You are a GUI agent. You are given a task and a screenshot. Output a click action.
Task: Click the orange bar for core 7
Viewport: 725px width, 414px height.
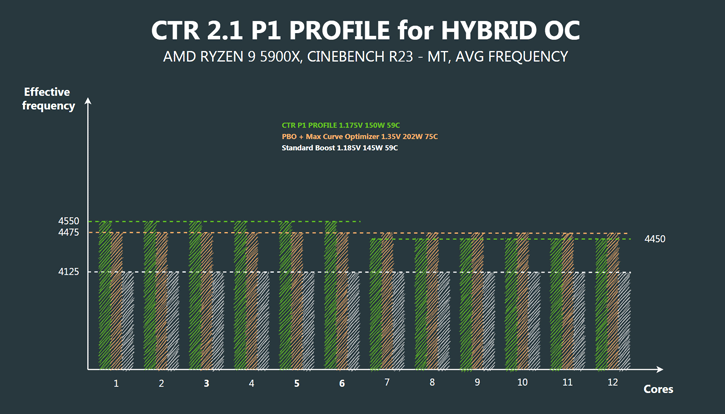coord(387,301)
